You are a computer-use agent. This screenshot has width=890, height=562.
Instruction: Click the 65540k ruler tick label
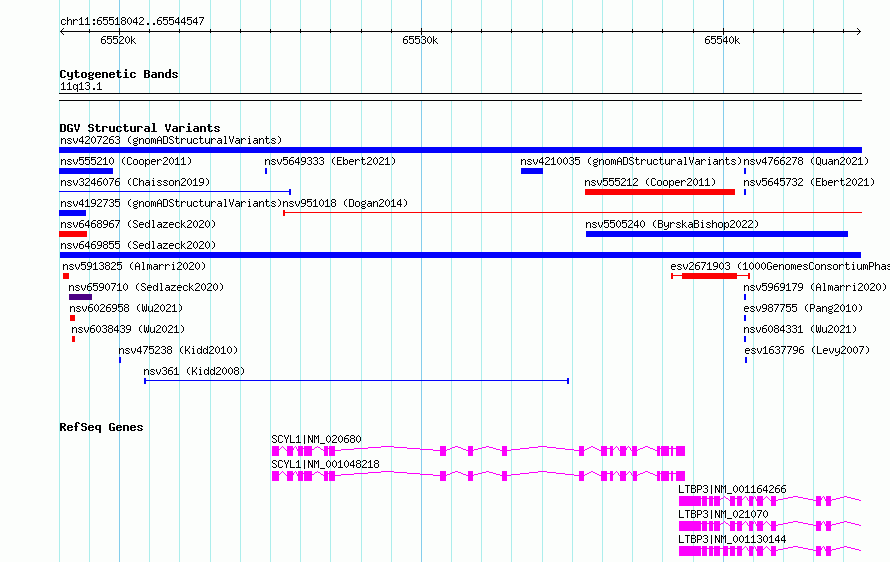coord(722,40)
